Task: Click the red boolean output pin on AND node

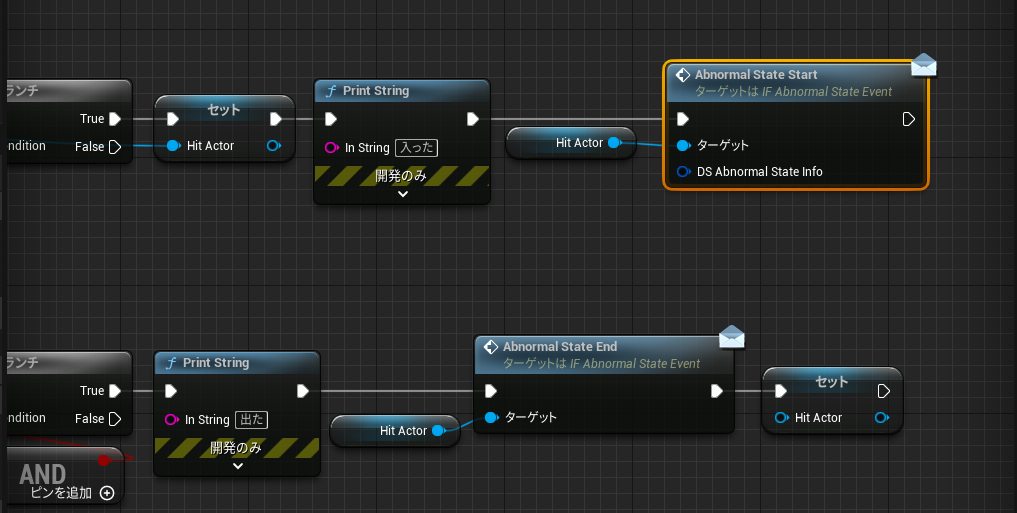Action: (104, 460)
